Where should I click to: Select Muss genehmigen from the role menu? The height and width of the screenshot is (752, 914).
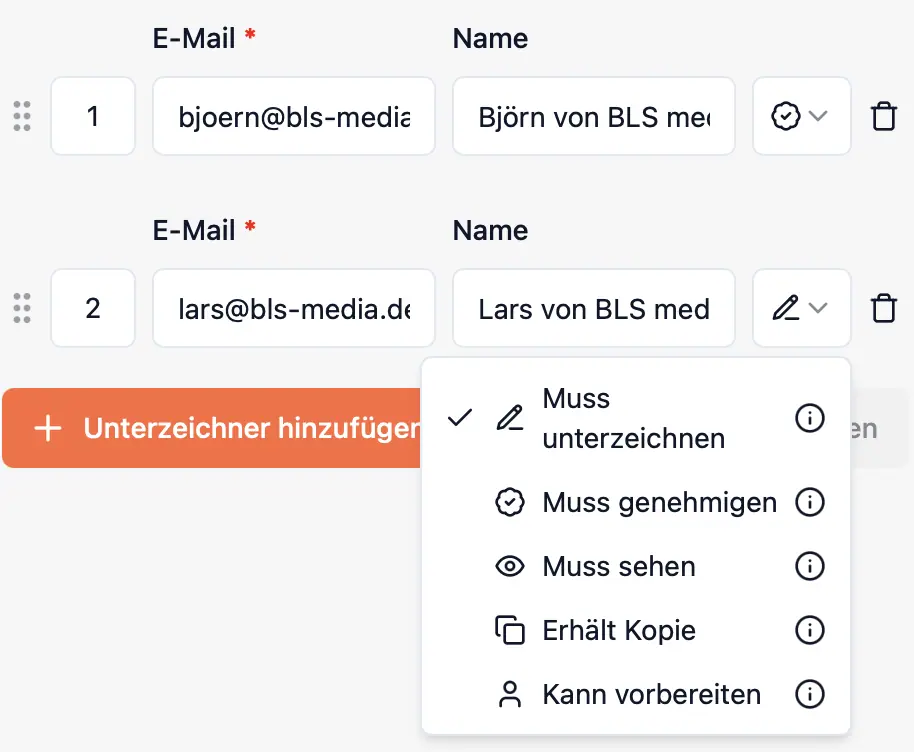[658, 502]
